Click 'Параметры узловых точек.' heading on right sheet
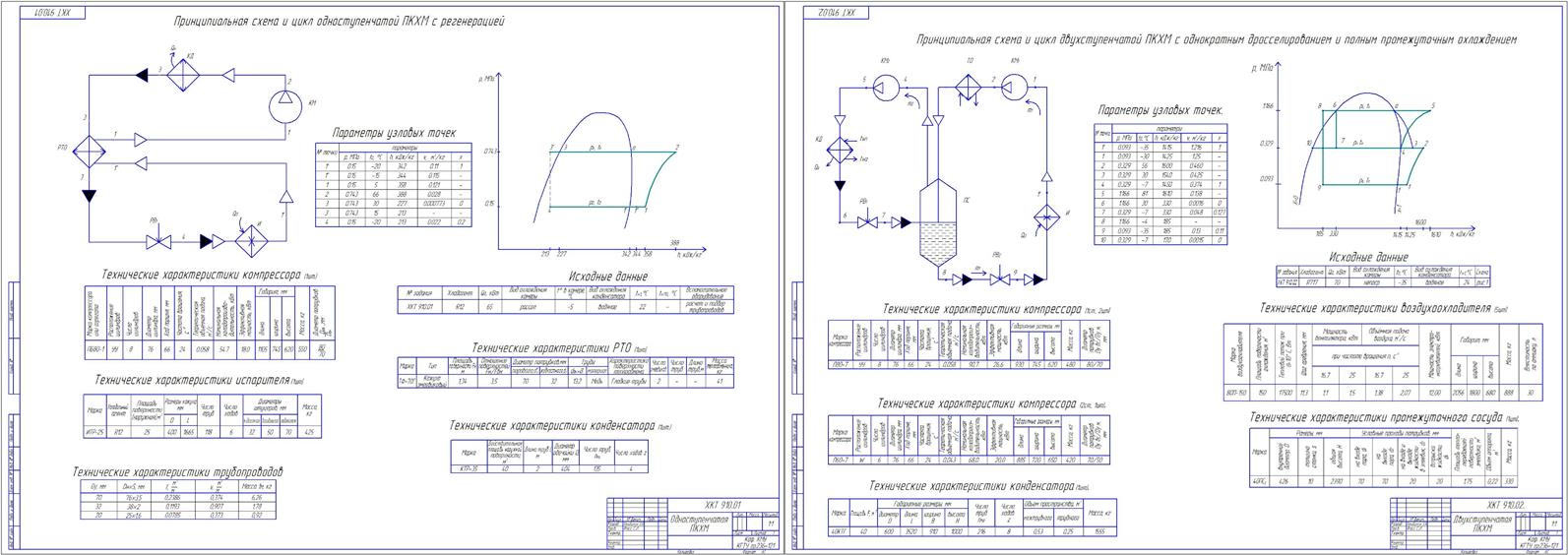Screen dimensions: 1568x555 point(1160,111)
